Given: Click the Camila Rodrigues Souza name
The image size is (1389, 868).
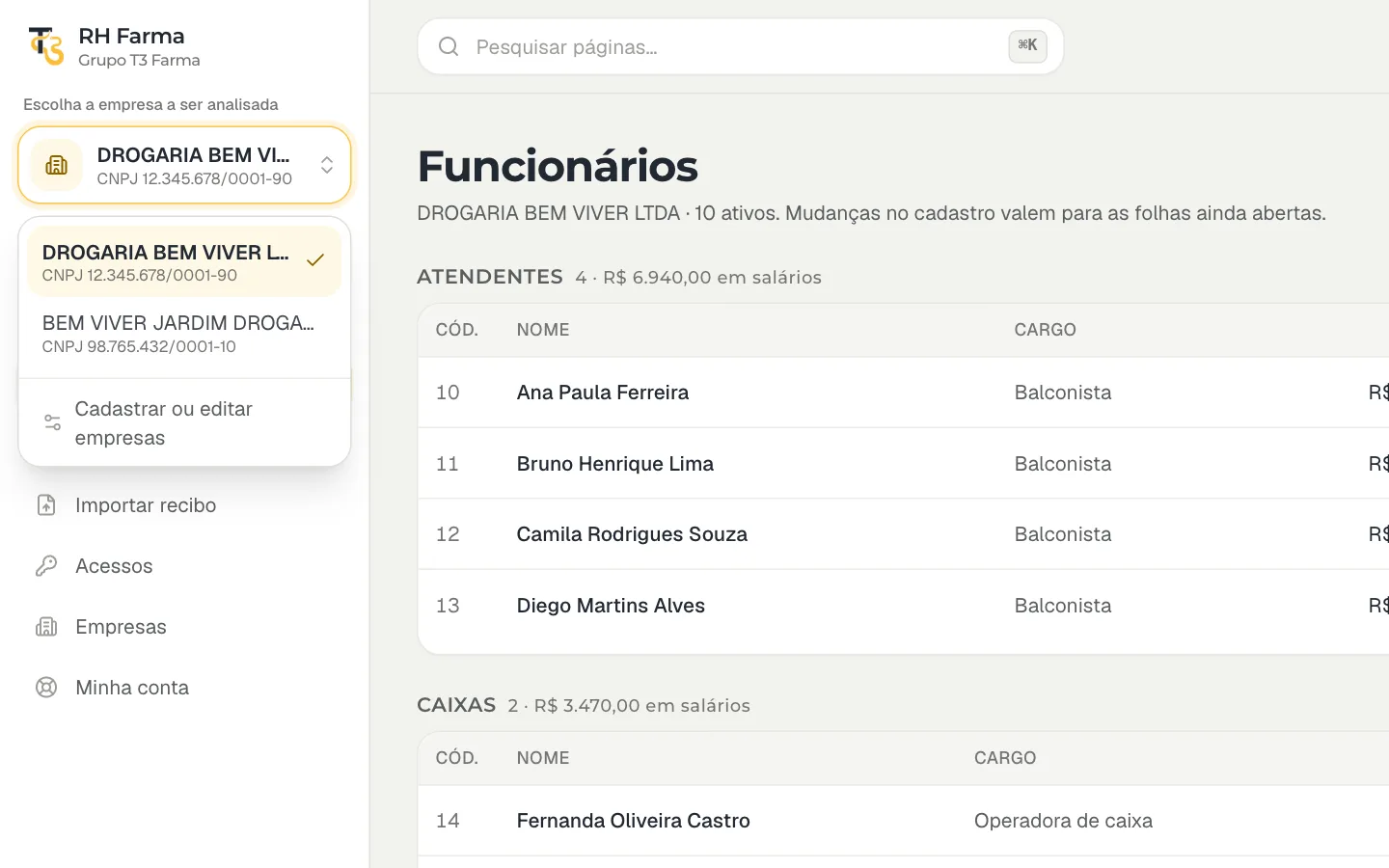Looking at the screenshot, I should (632, 534).
